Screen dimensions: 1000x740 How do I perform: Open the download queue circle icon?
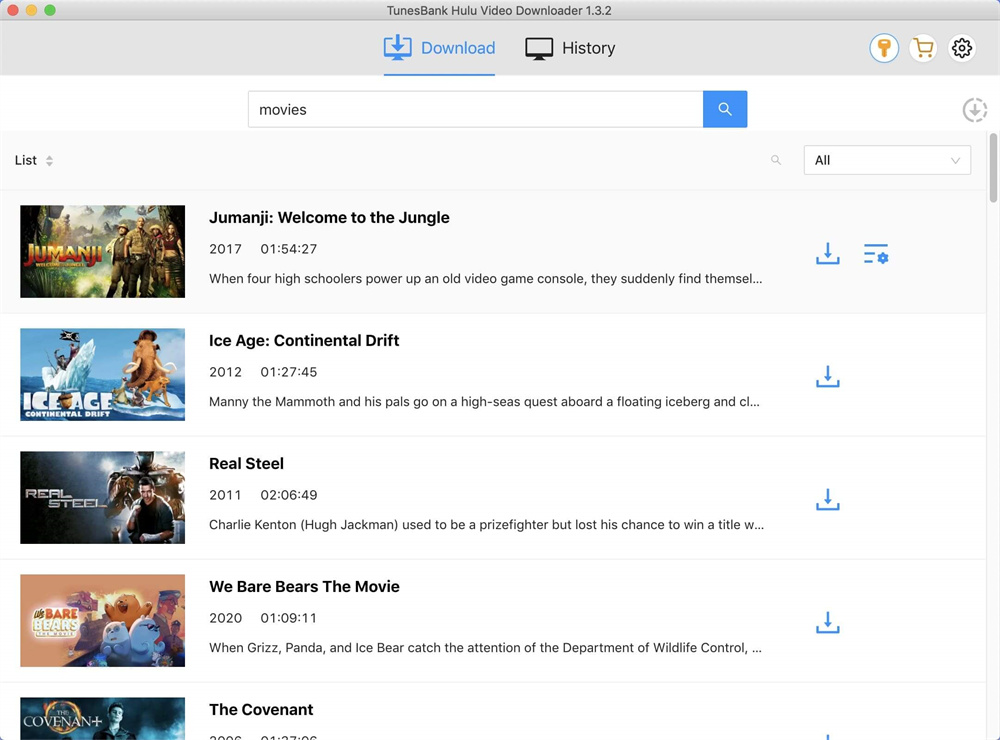(974, 110)
